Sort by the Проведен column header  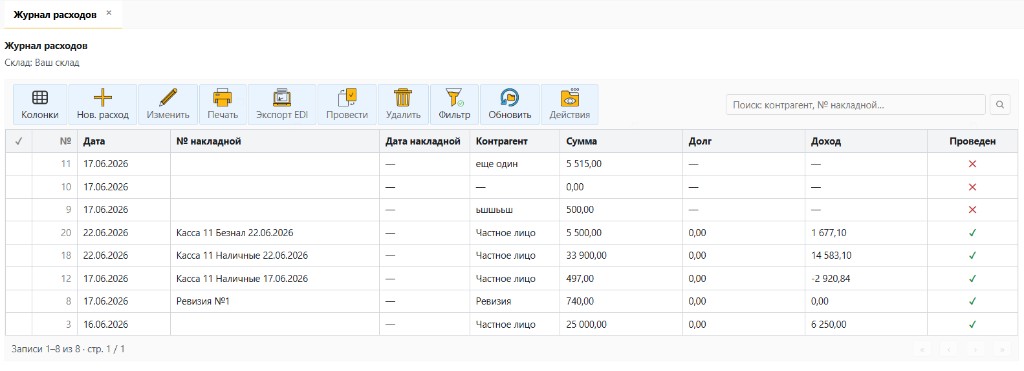click(972, 141)
